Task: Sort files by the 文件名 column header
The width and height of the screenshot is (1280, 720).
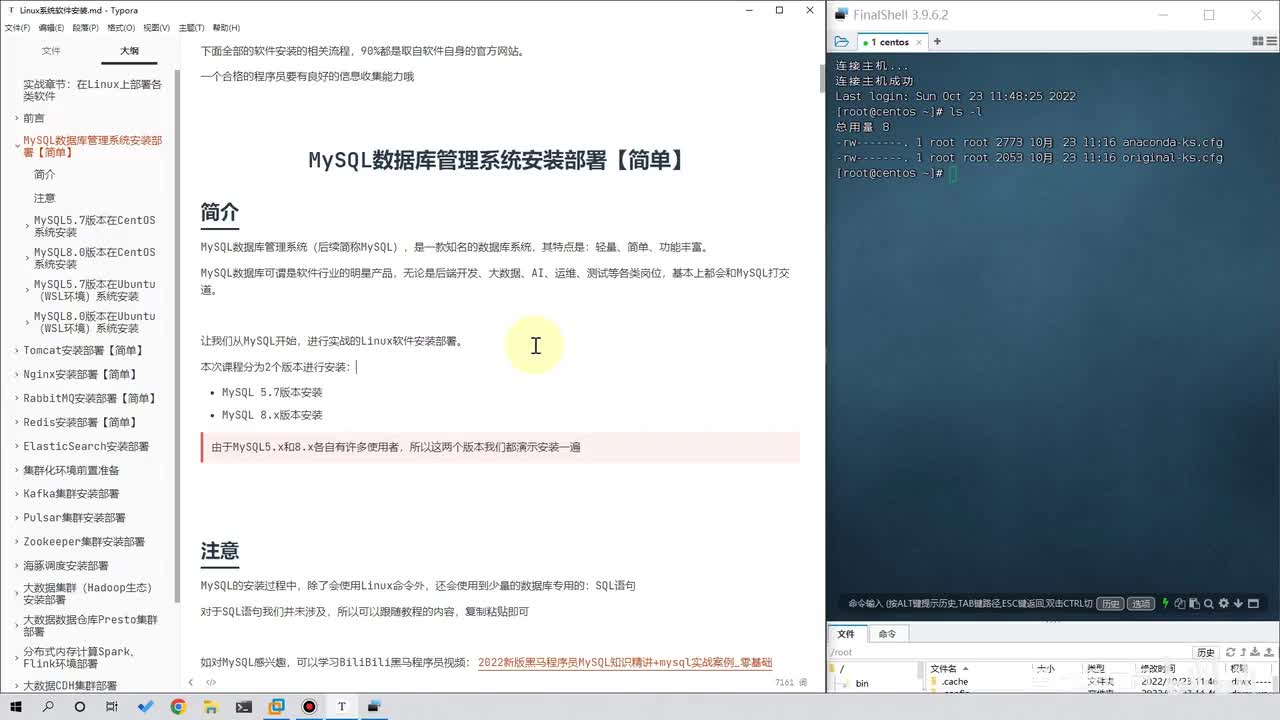Action: pos(943,668)
